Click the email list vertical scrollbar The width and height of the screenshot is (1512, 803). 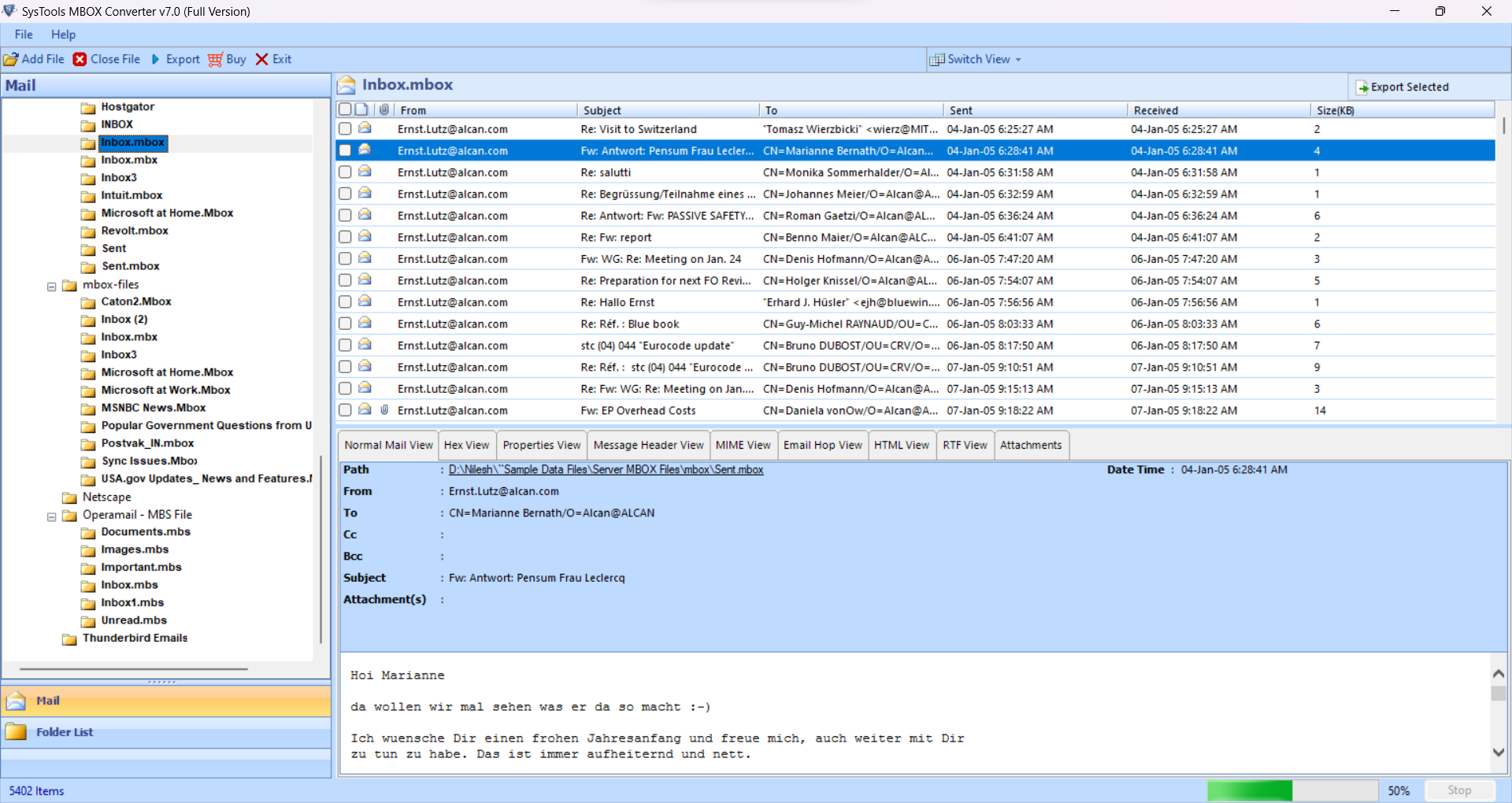[x=1503, y=126]
